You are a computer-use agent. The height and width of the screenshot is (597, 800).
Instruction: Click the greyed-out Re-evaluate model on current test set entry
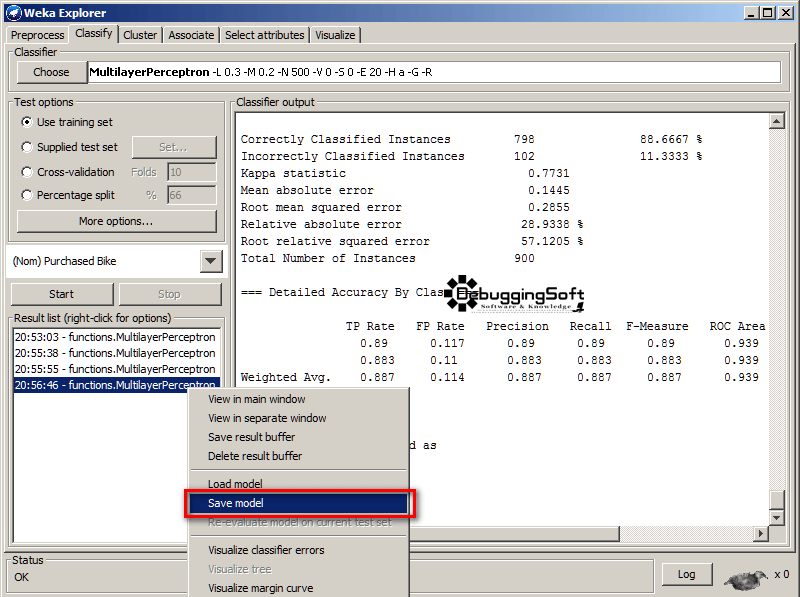click(x=299, y=522)
